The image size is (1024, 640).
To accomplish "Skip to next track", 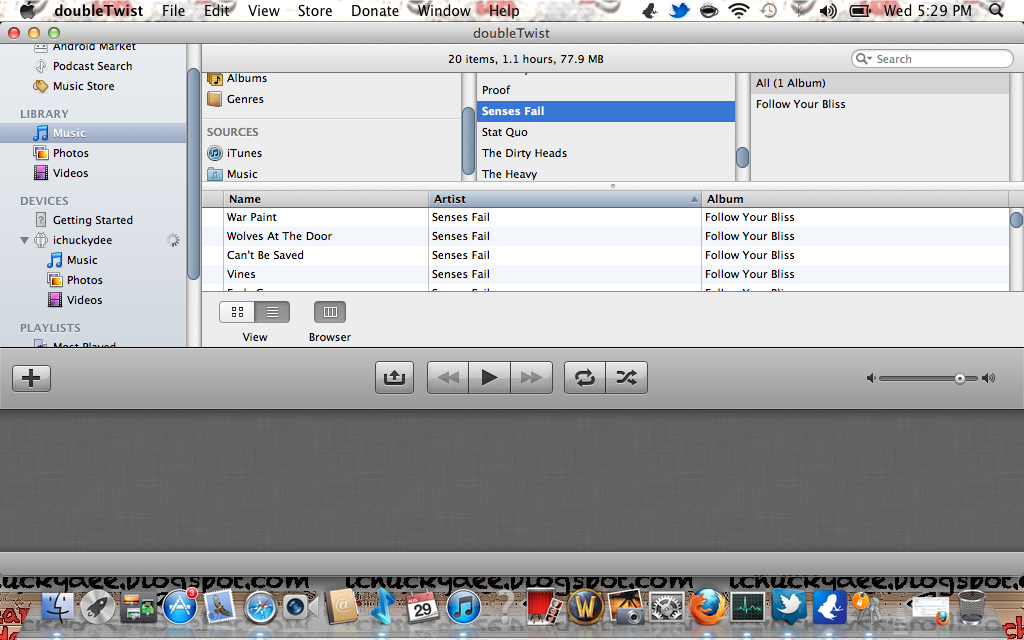I will [x=531, y=377].
